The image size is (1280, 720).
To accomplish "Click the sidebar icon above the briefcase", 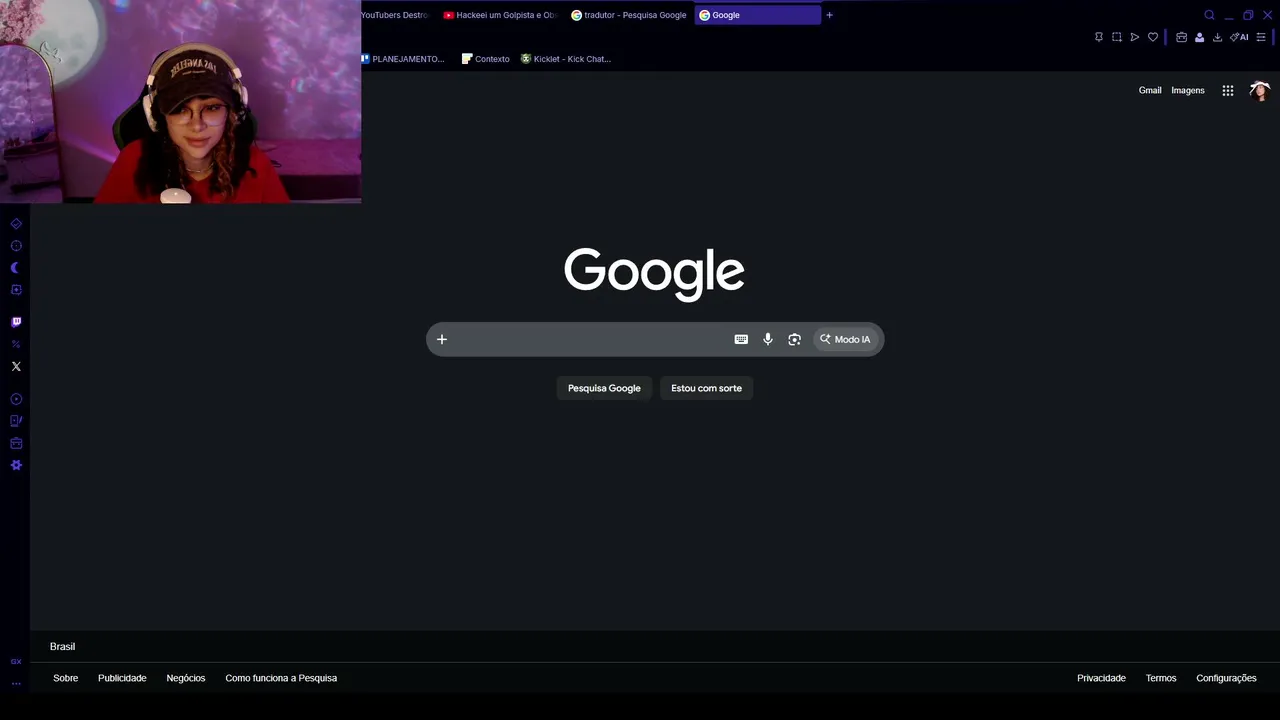I will pyautogui.click(x=16, y=421).
